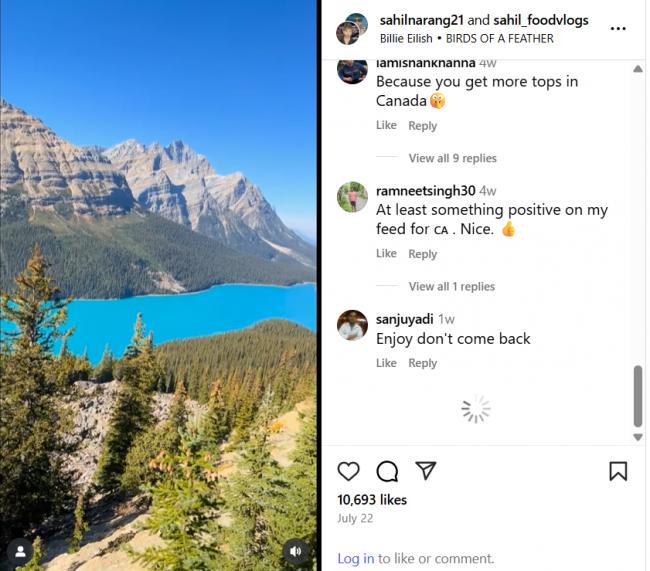Open the sahil_foodvlogs profile link
650x571 pixels.
pos(541,20)
